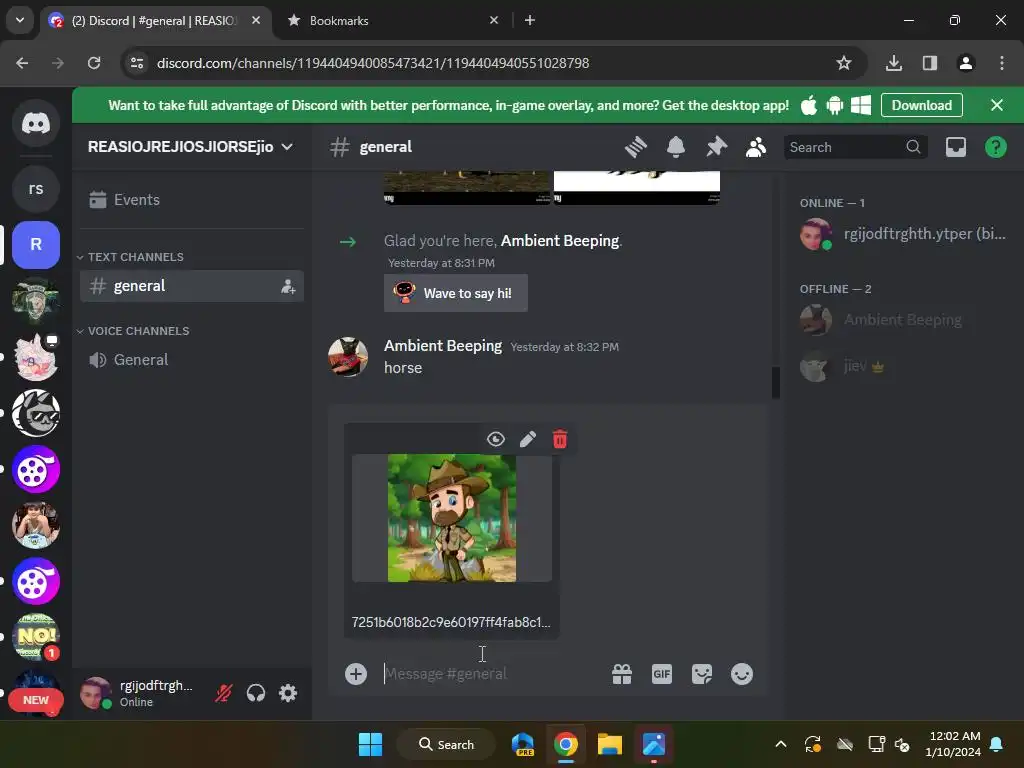Click the Discord Search box
This screenshot has width=1024, height=768.
(x=854, y=147)
